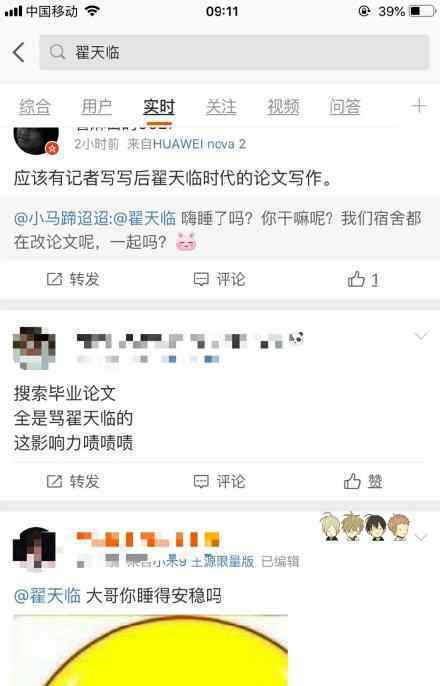Select the 视频 tab
Image resolution: width=440 pixels, height=686 pixels.
[x=283, y=106]
